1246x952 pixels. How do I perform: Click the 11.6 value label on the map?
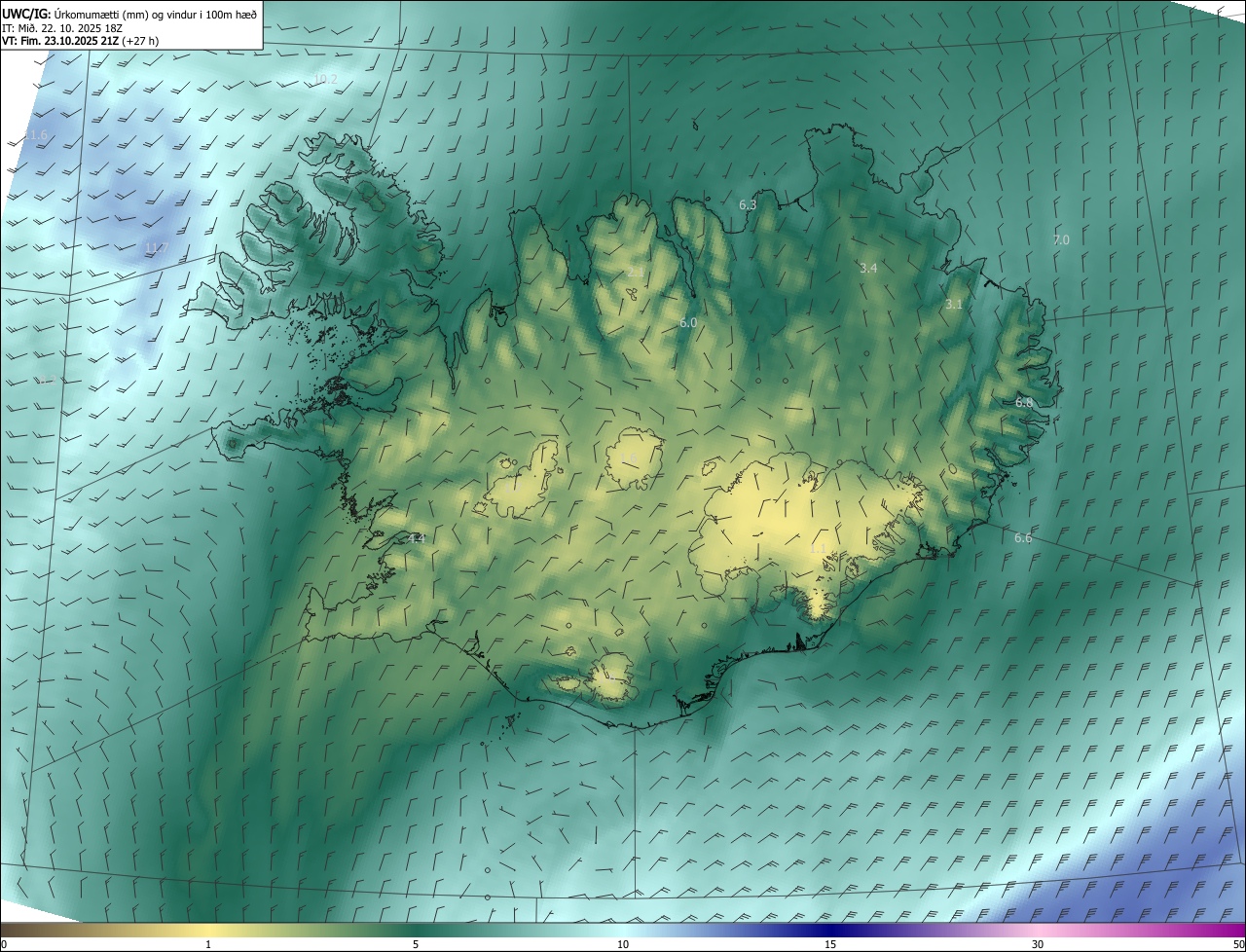[35, 134]
